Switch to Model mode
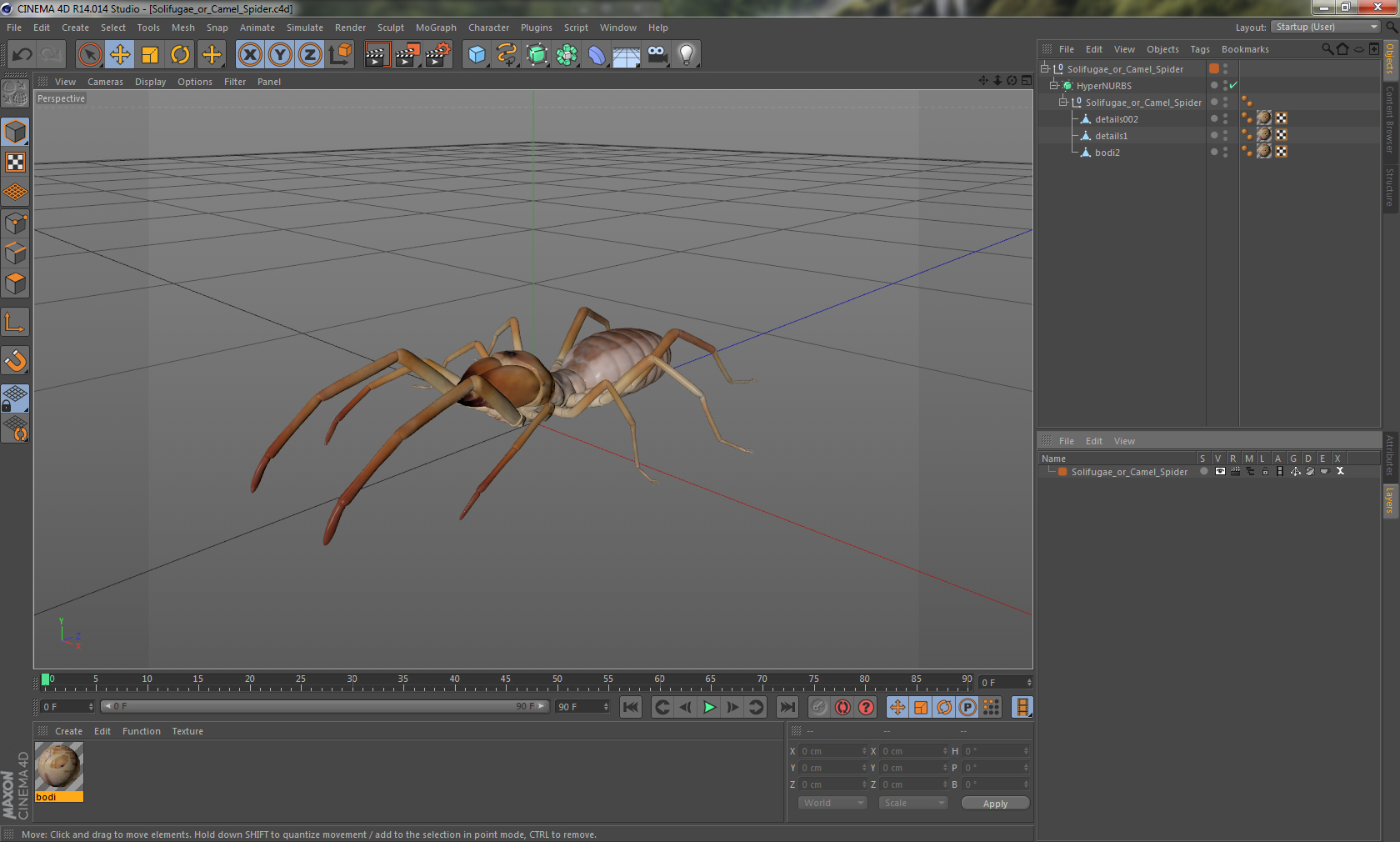This screenshot has width=1400, height=842. [15, 132]
